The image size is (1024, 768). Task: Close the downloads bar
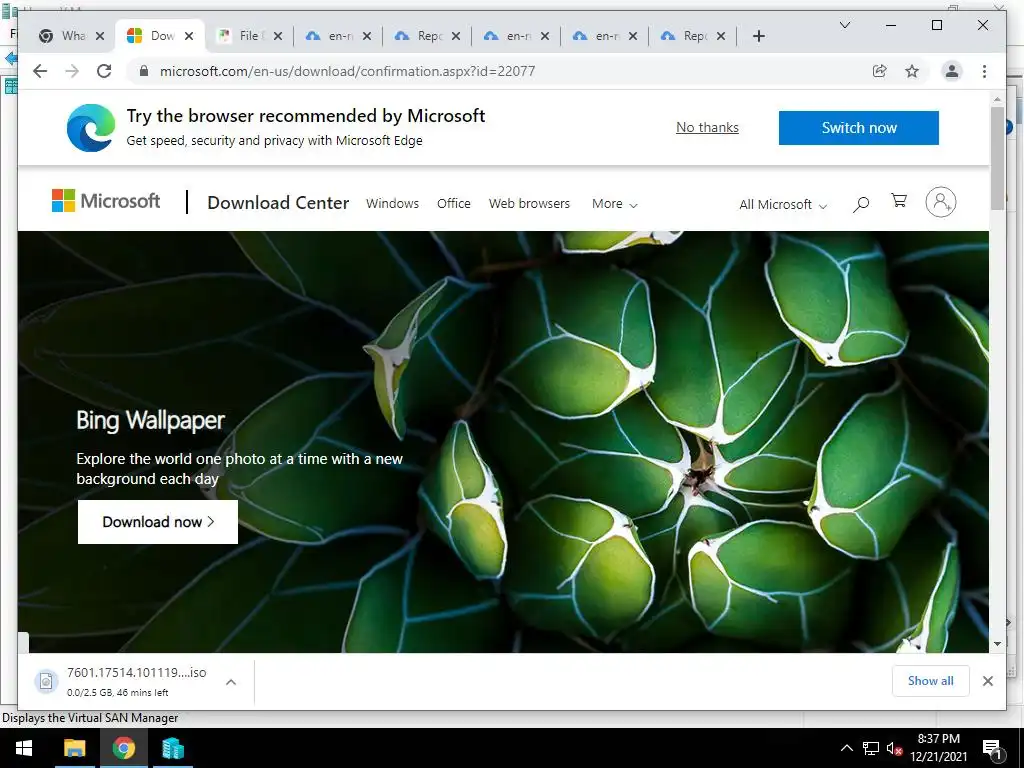click(987, 681)
